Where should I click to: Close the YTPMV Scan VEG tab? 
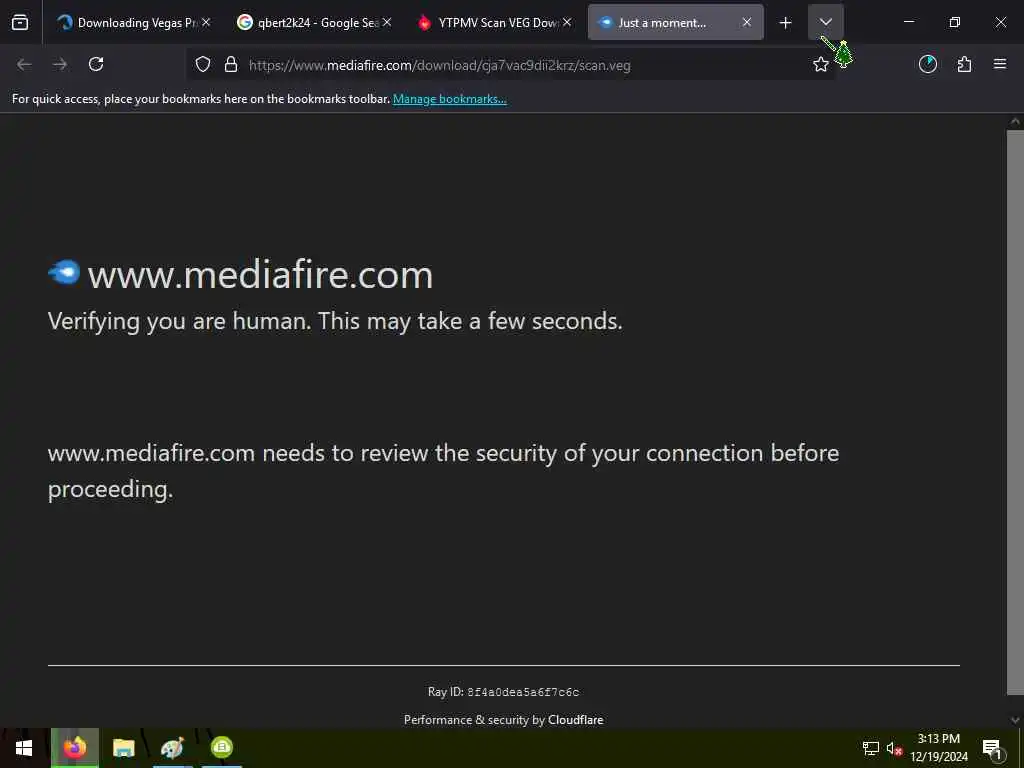(568, 22)
